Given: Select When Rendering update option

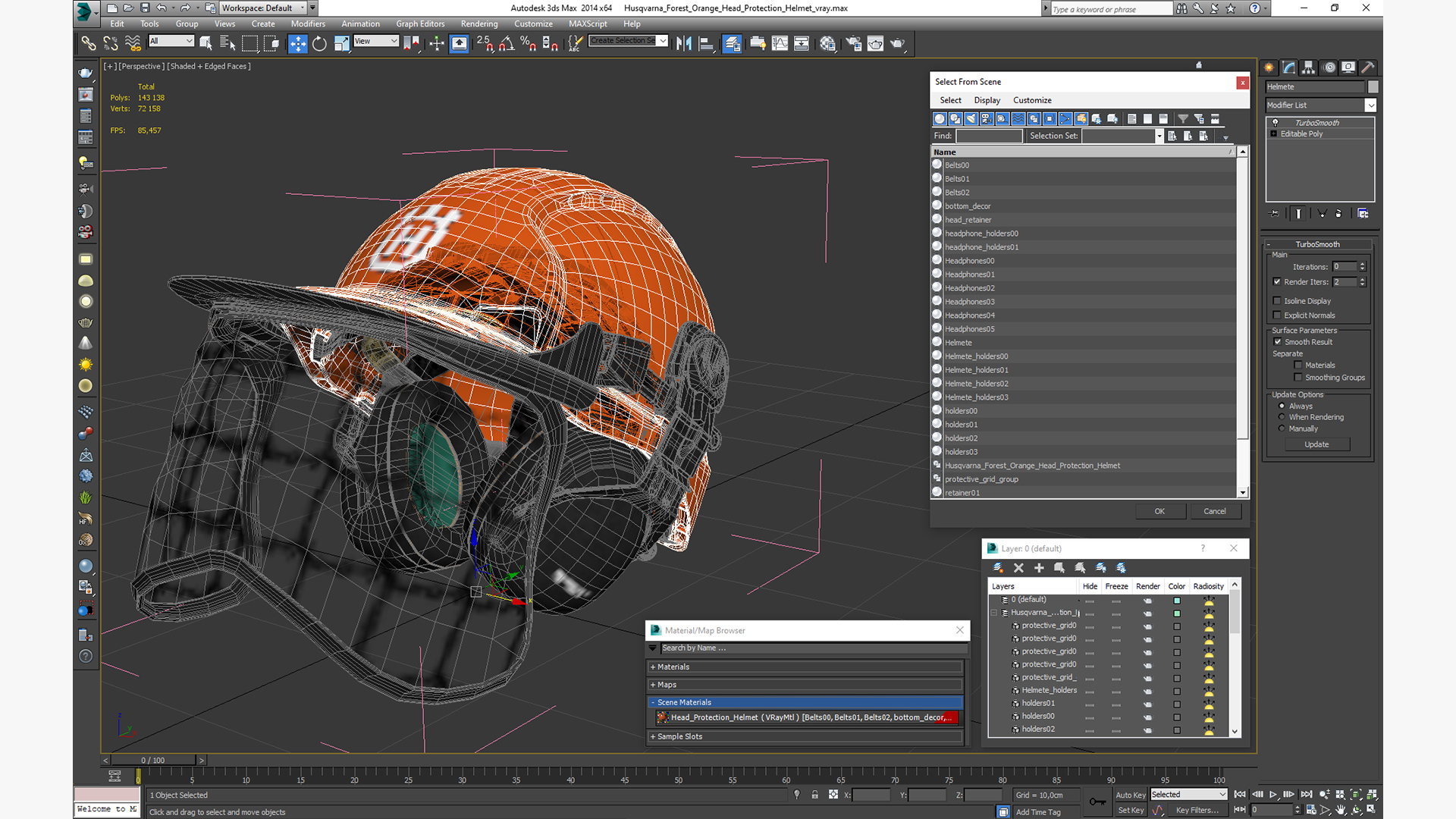Looking at the screenshot, I should (x=1282, y=417).
